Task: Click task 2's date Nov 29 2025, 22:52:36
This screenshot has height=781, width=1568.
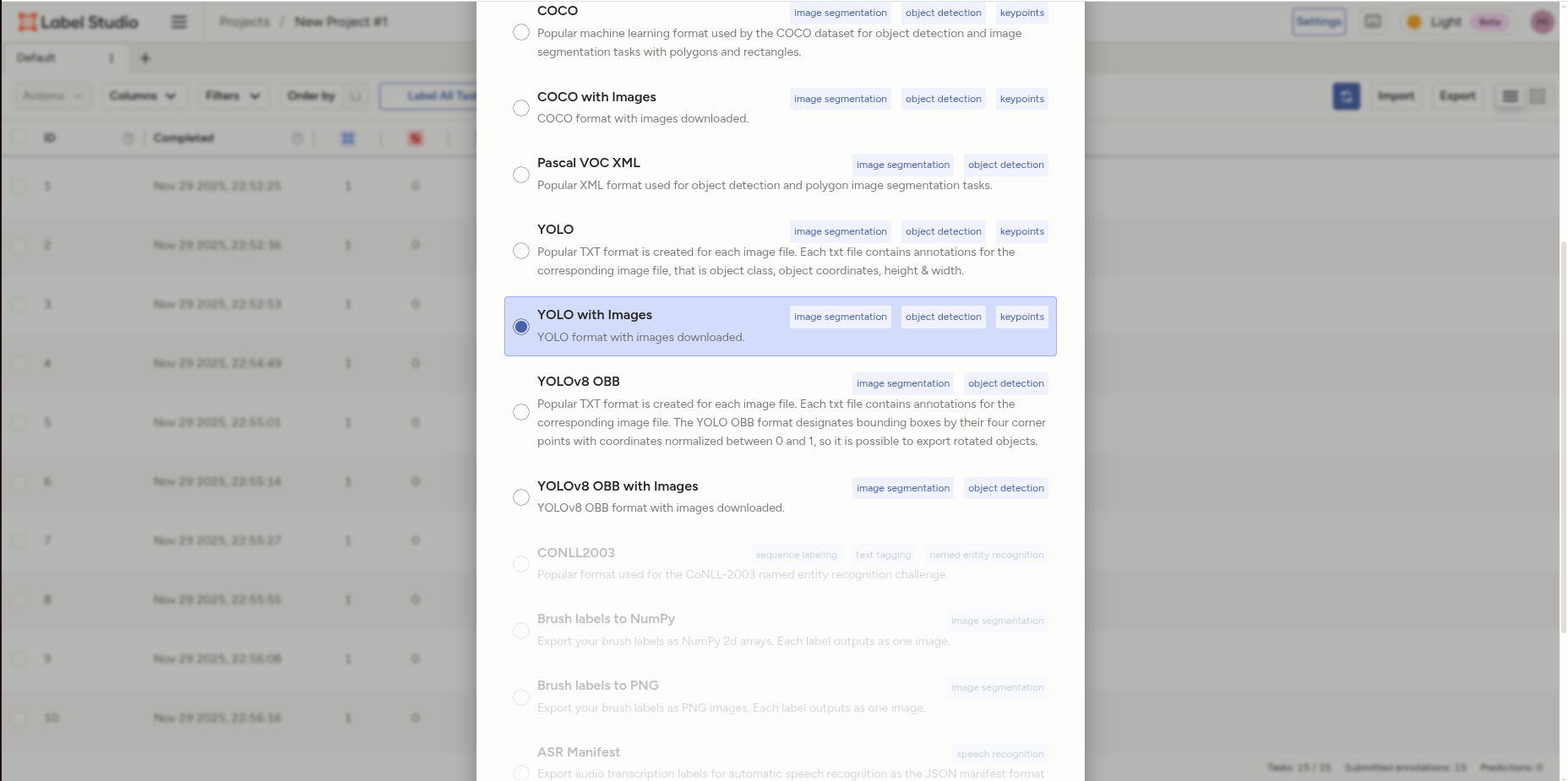Action: (x=217, y=245)
